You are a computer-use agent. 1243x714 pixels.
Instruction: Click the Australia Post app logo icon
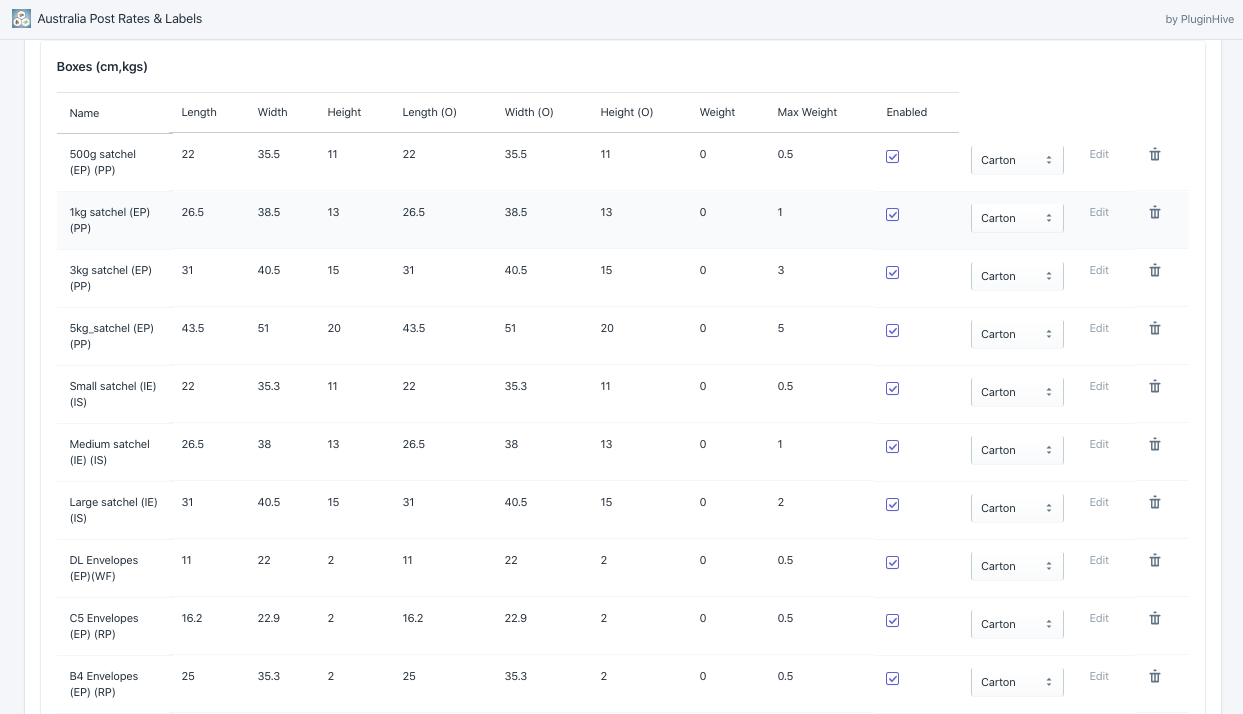coord(21,18)
